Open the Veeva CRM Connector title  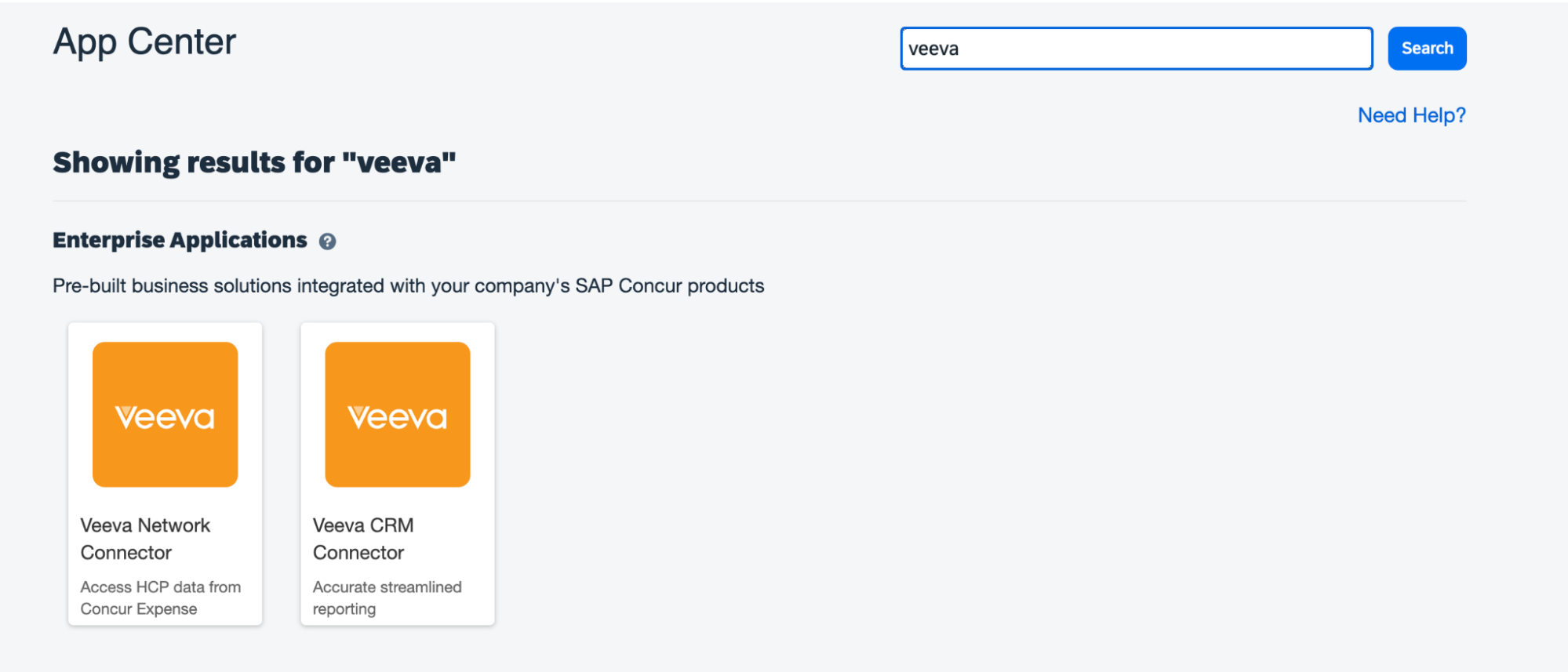(362, 525)
